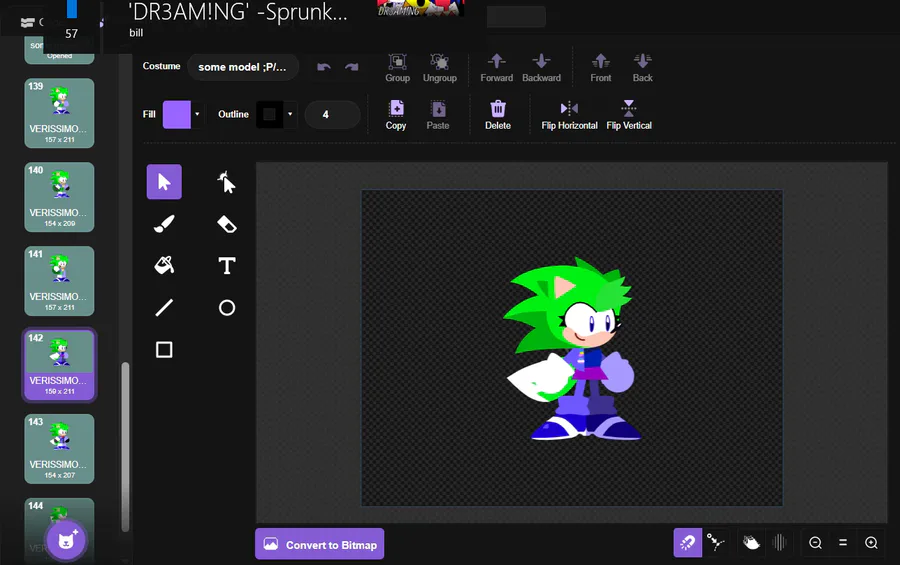900x565 pixels.
Task: Select costume 141 thumbnail
Action: 59,281
